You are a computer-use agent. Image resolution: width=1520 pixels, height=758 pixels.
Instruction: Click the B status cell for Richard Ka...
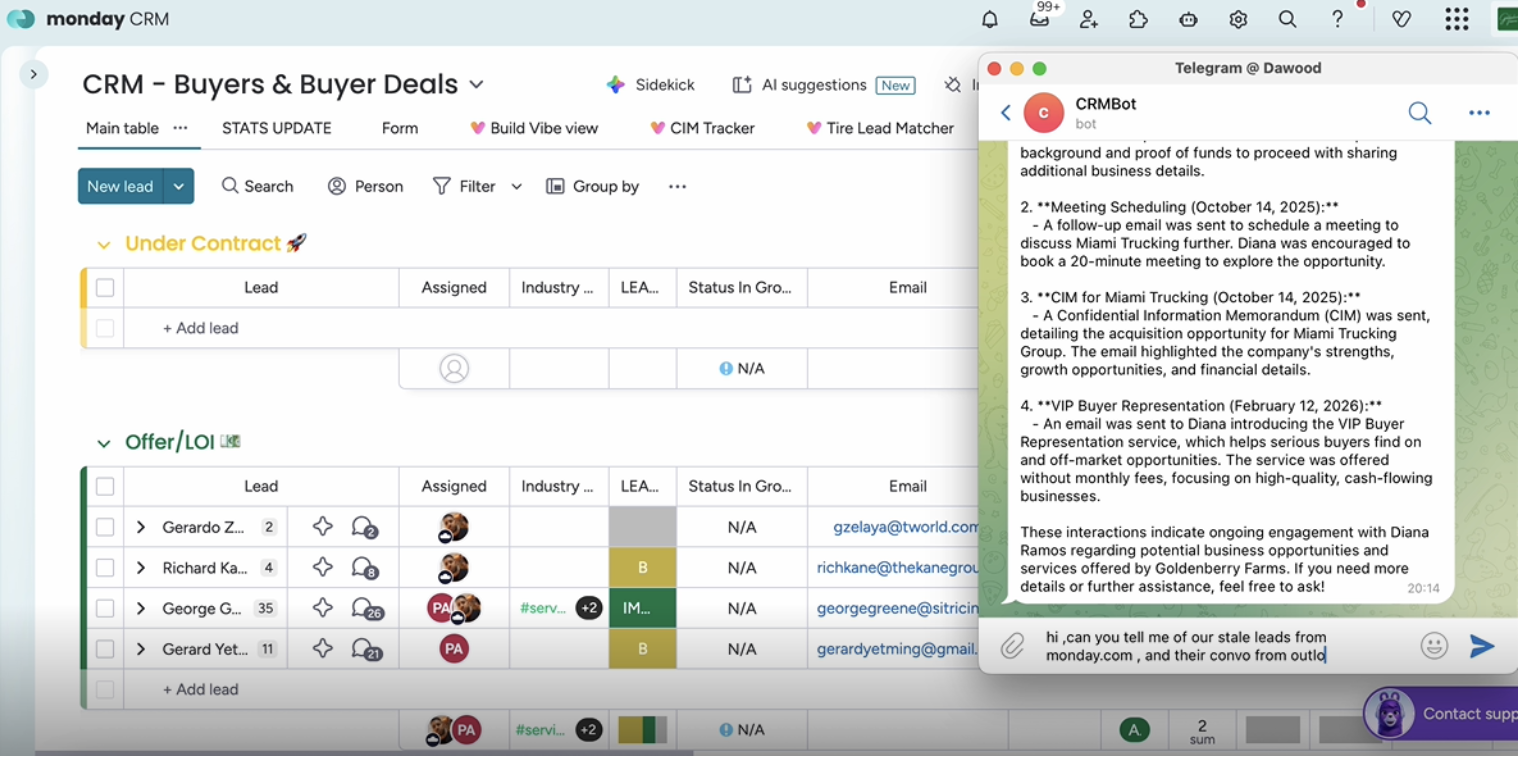click(x=642, y=568)
